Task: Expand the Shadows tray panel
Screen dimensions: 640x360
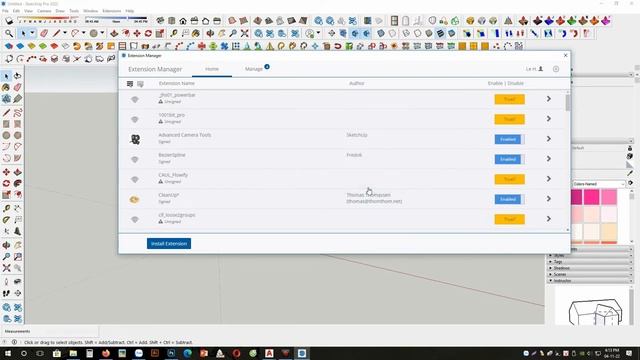Action: point(589,268)
